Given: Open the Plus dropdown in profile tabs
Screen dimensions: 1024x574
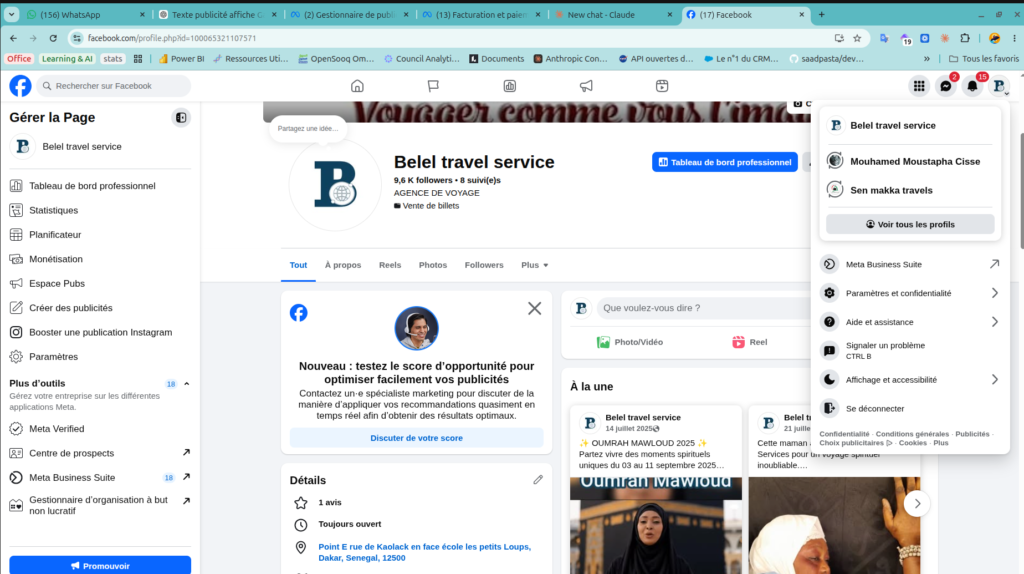Looking at the screenshot, I should pyautogui.click(x=534, y=265).
